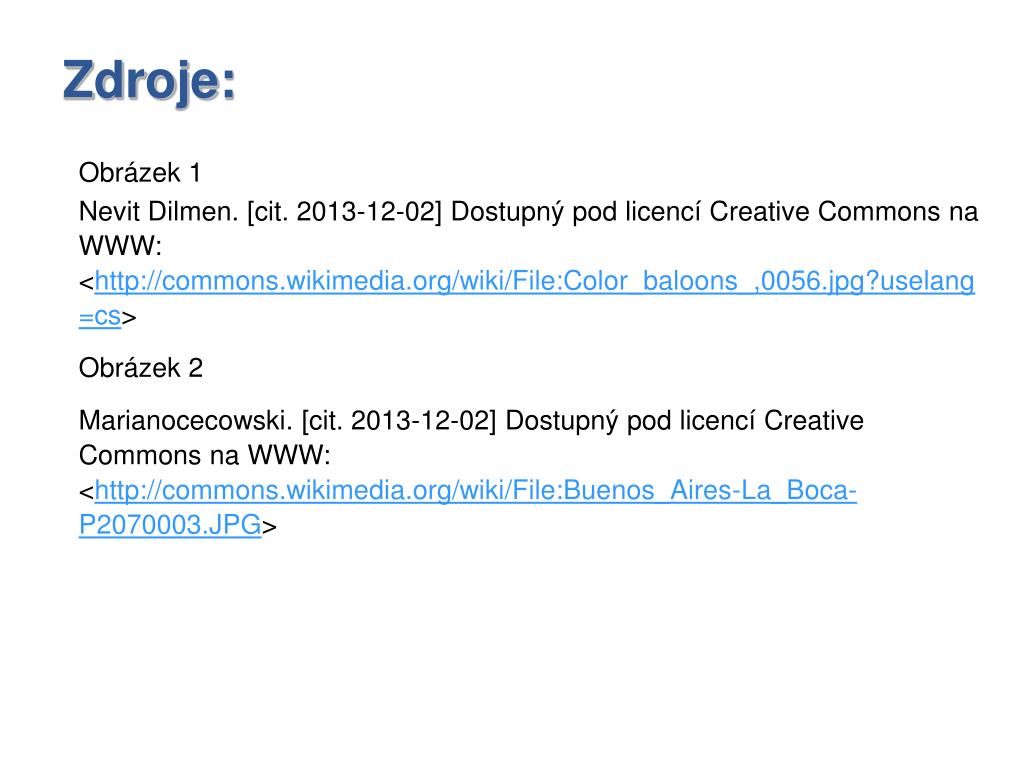Click "Commons na WWW:" in second citation
The width and height of the screenshot is (1024, 768).
(x=204, y=456)
